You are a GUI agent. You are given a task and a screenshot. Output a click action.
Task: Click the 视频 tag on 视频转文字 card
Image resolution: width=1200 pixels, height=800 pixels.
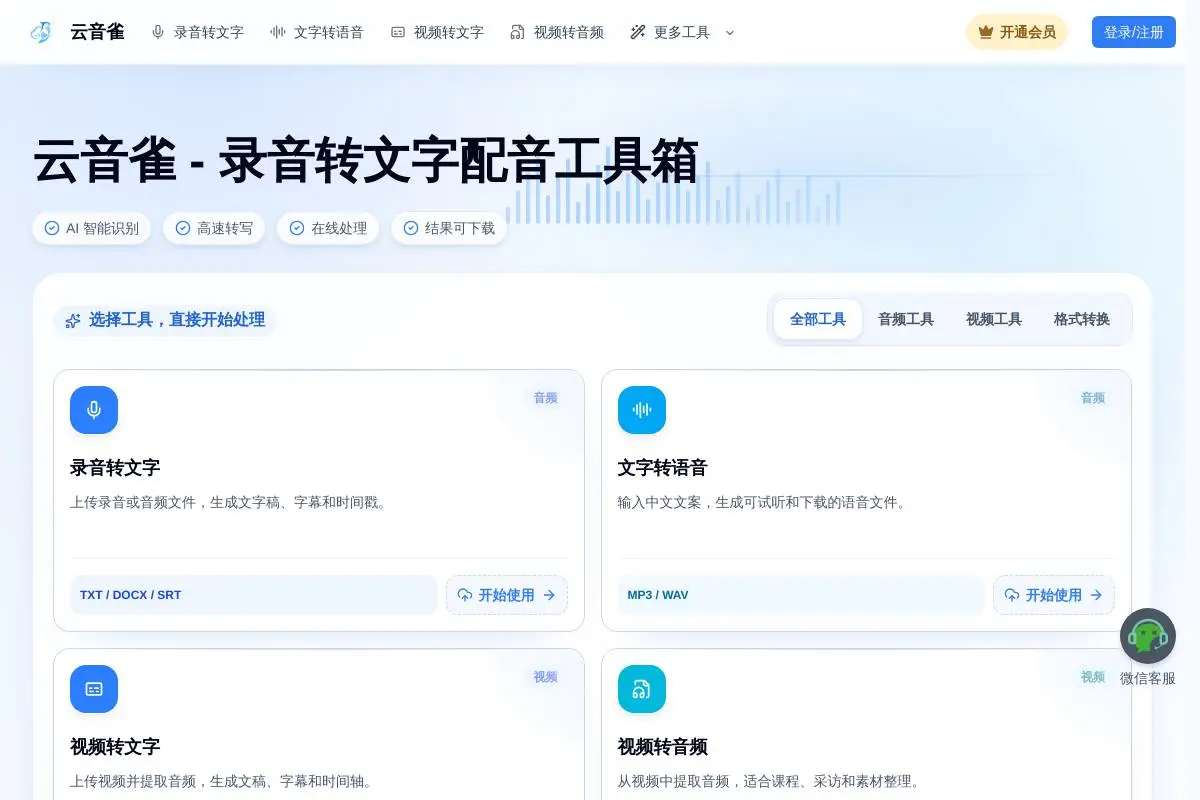[x=545, y=677]
